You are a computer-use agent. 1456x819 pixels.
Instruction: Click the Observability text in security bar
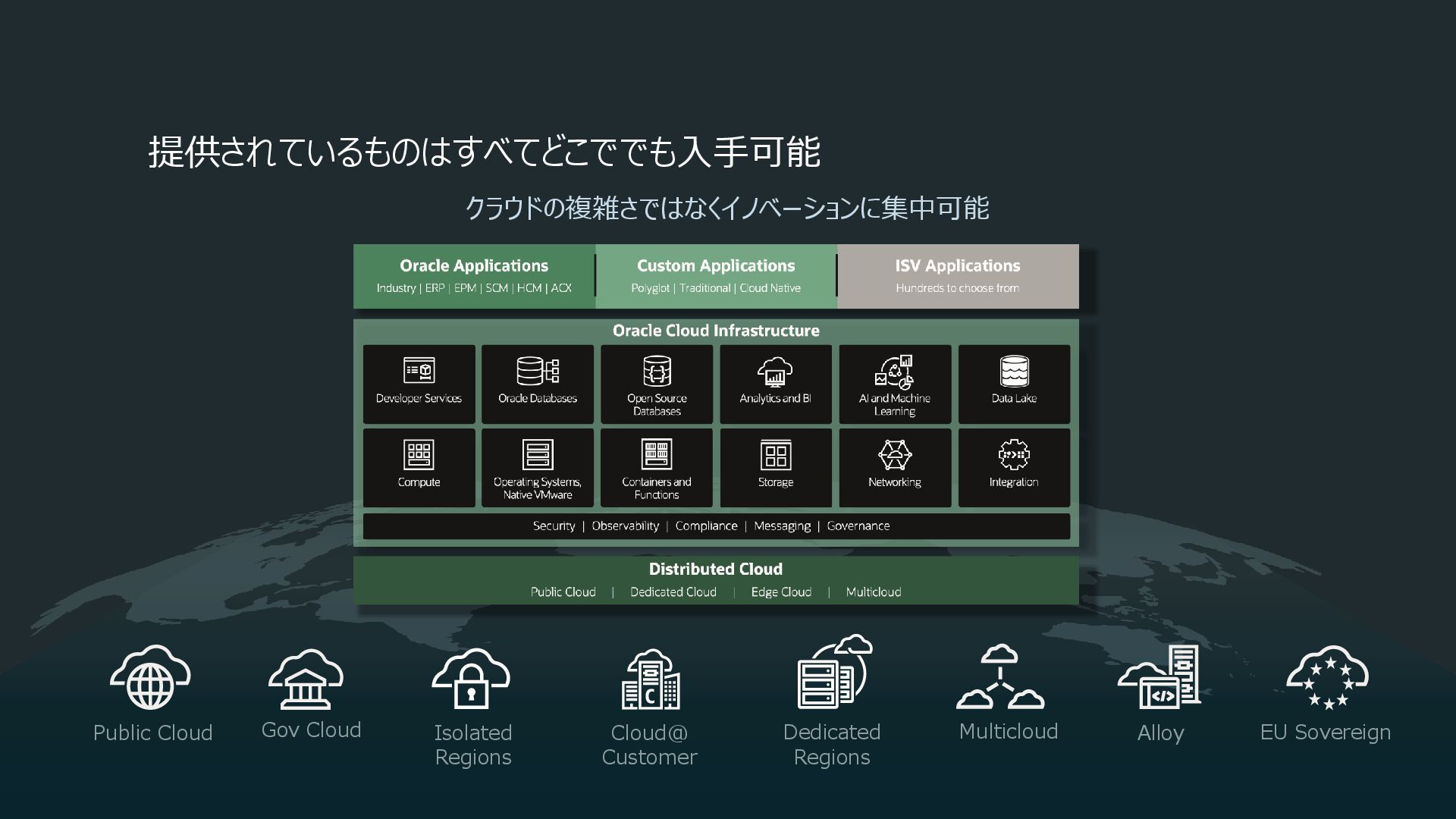[x=625, y=526]
